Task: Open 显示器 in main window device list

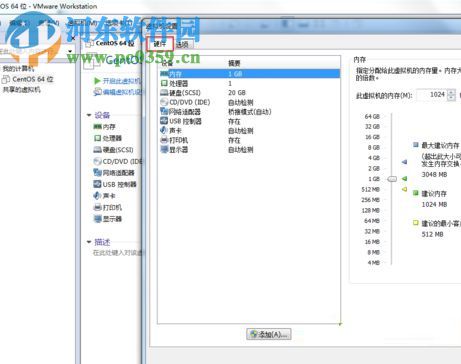Action: [x=107, y=219]
